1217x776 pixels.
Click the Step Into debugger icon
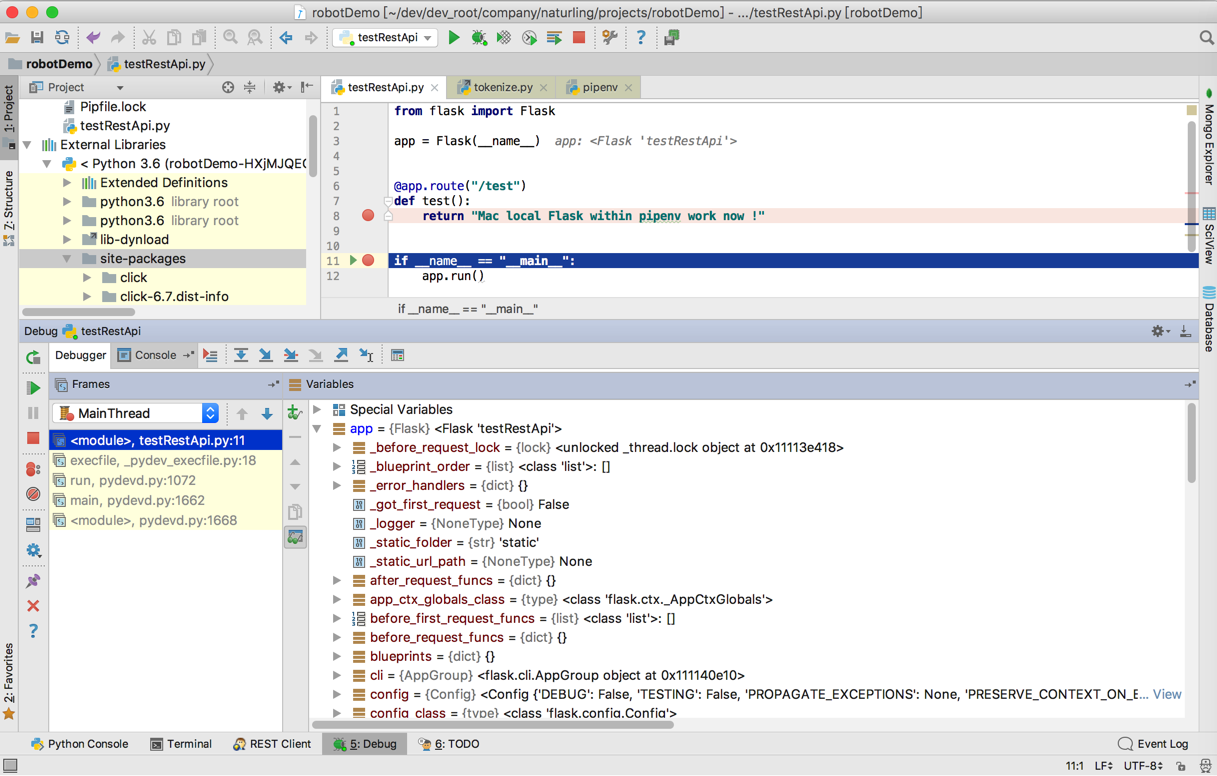tap(266, 355)
